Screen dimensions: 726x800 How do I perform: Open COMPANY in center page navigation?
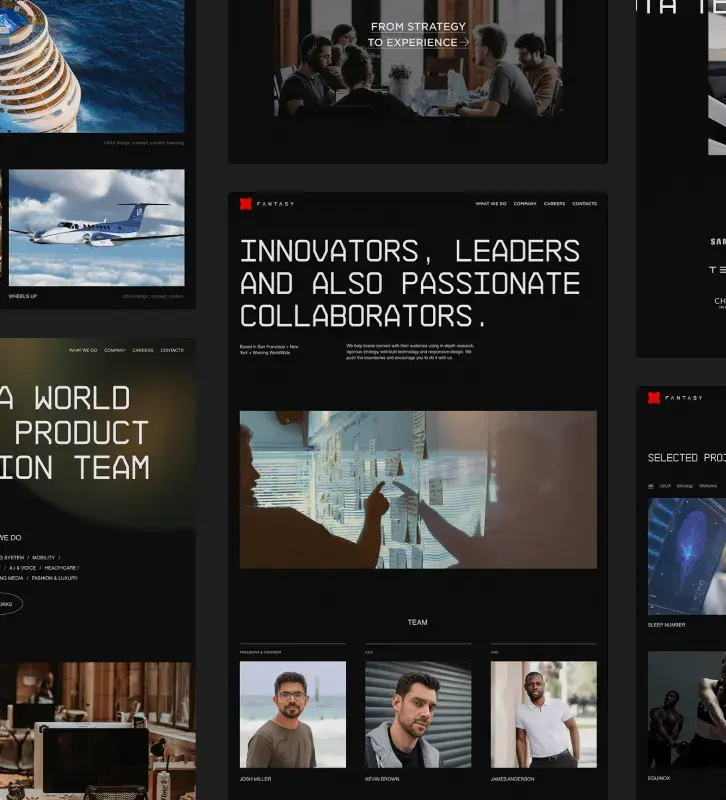point(525,204)
